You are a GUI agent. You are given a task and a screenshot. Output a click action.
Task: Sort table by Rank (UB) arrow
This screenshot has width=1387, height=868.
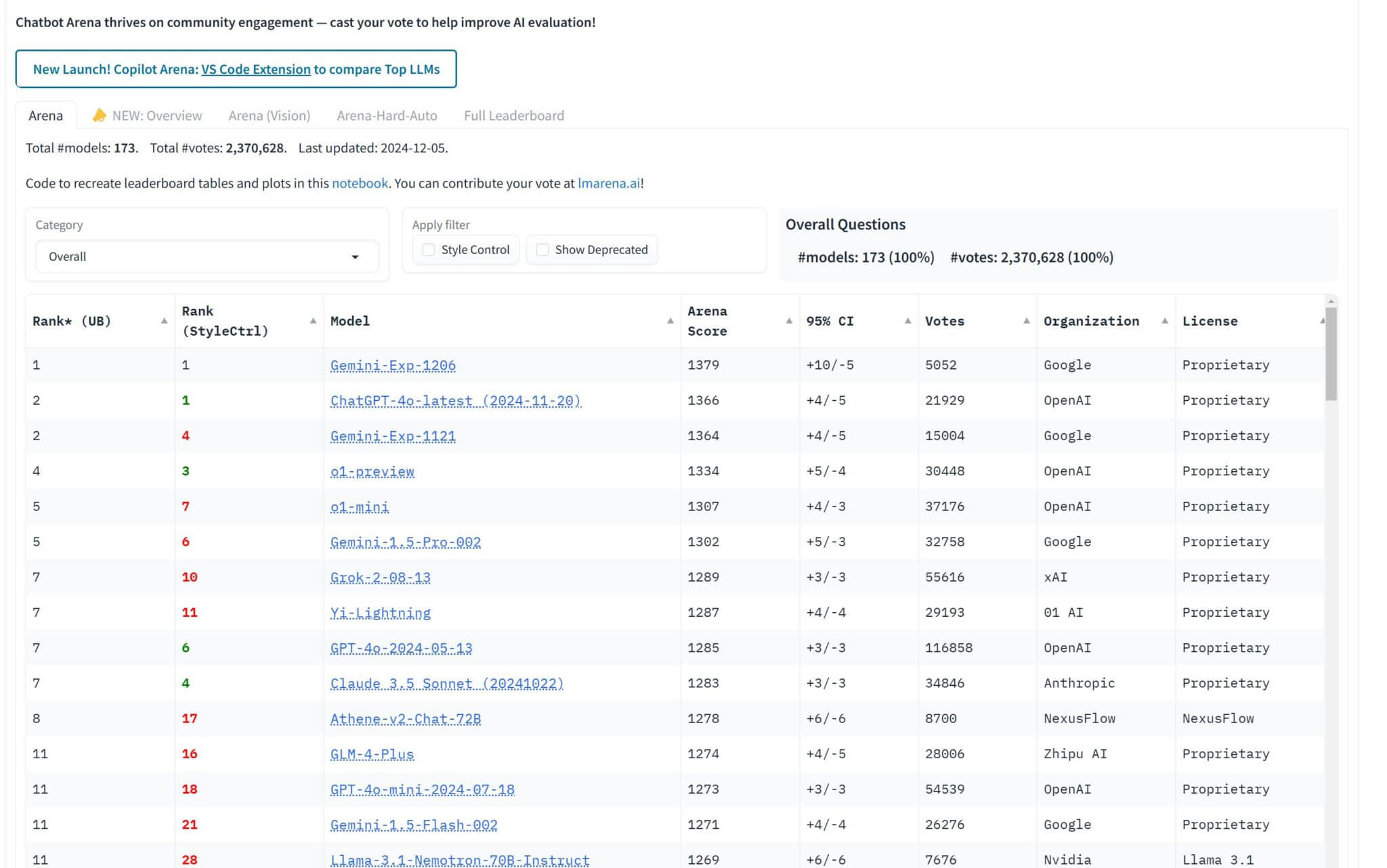pyautogui.click(x=164, y=321)
